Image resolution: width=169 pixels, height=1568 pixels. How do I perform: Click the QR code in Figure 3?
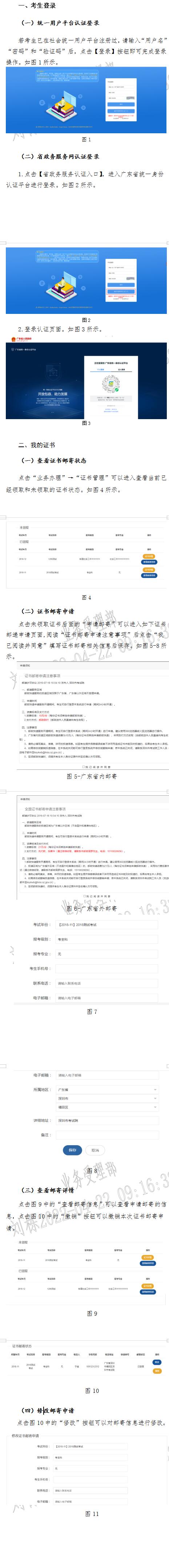pos(110,384)
